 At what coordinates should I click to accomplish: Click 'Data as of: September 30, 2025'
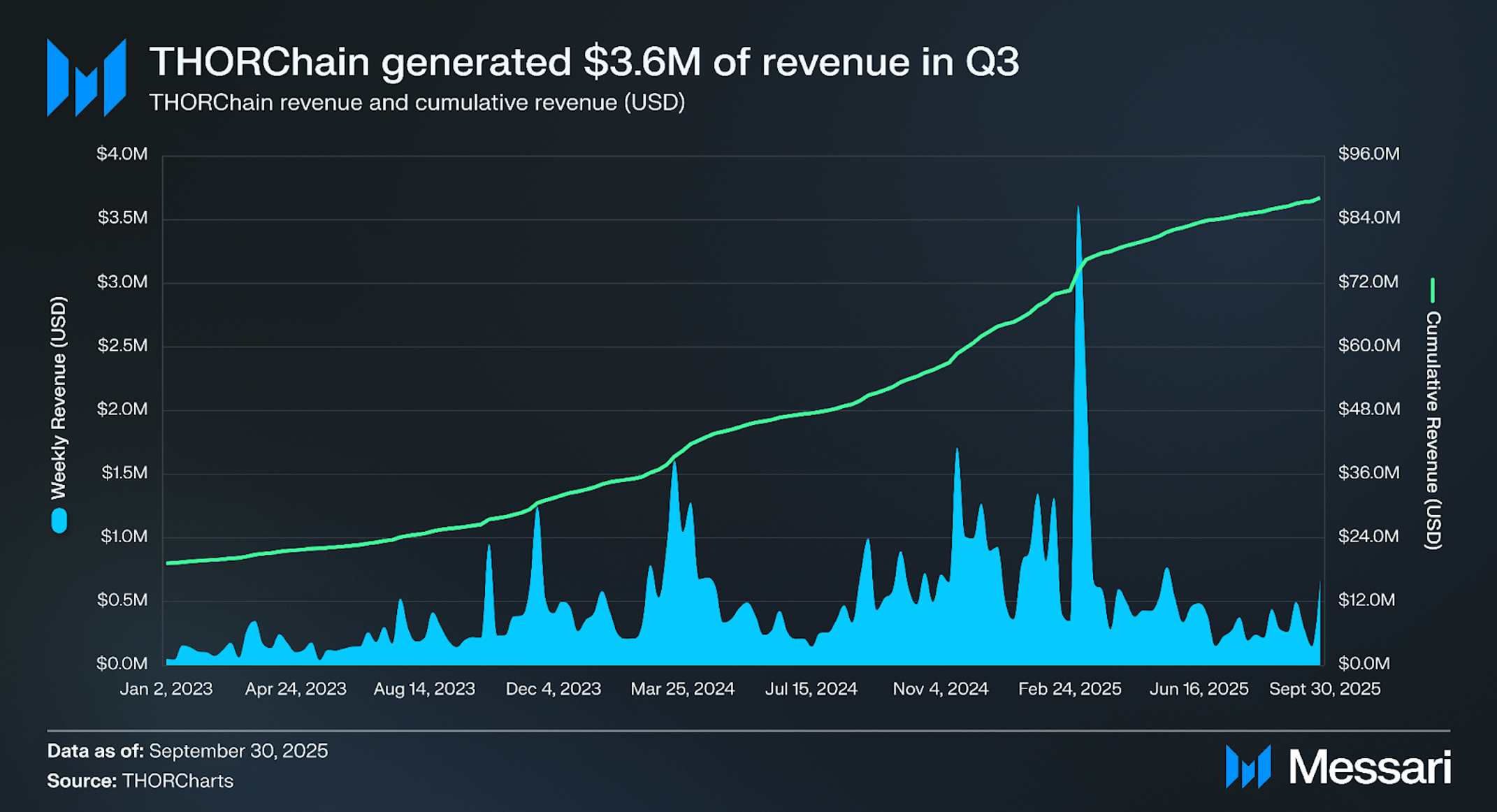point(187,751)
